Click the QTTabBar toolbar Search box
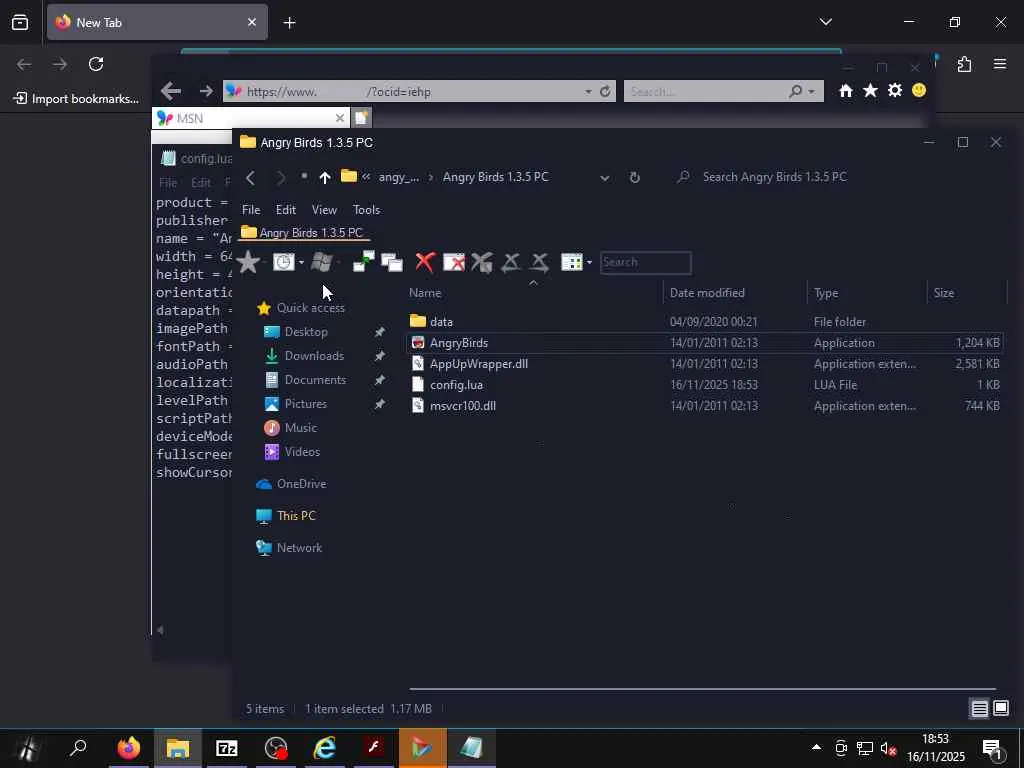Image resolution: width=1024 pixels, height=768 pixels. (645, 263)
